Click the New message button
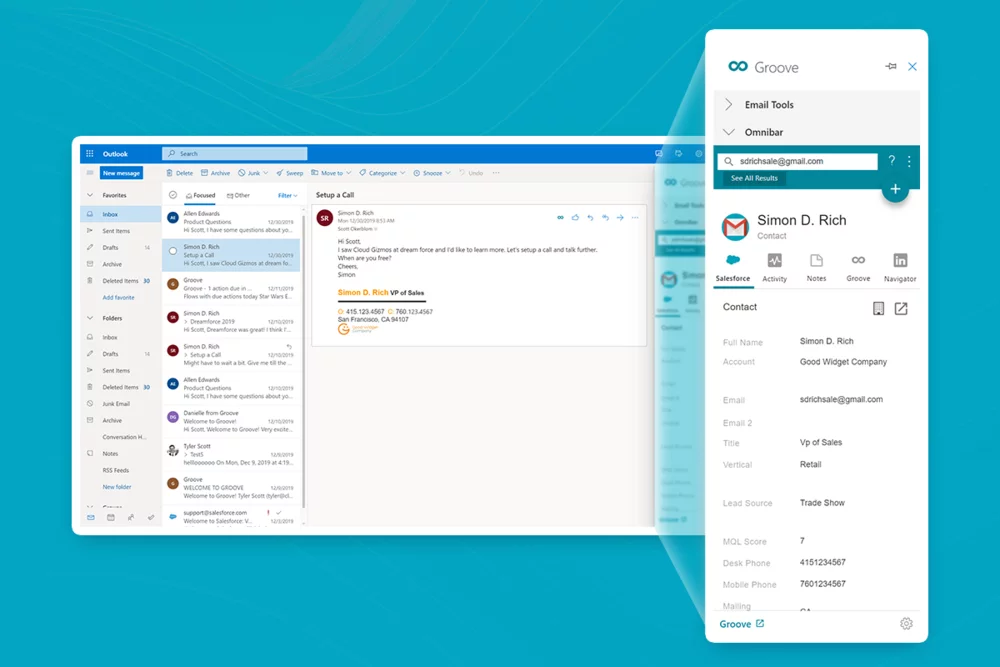Screen dimensions: 1000x667 point(121,173)
